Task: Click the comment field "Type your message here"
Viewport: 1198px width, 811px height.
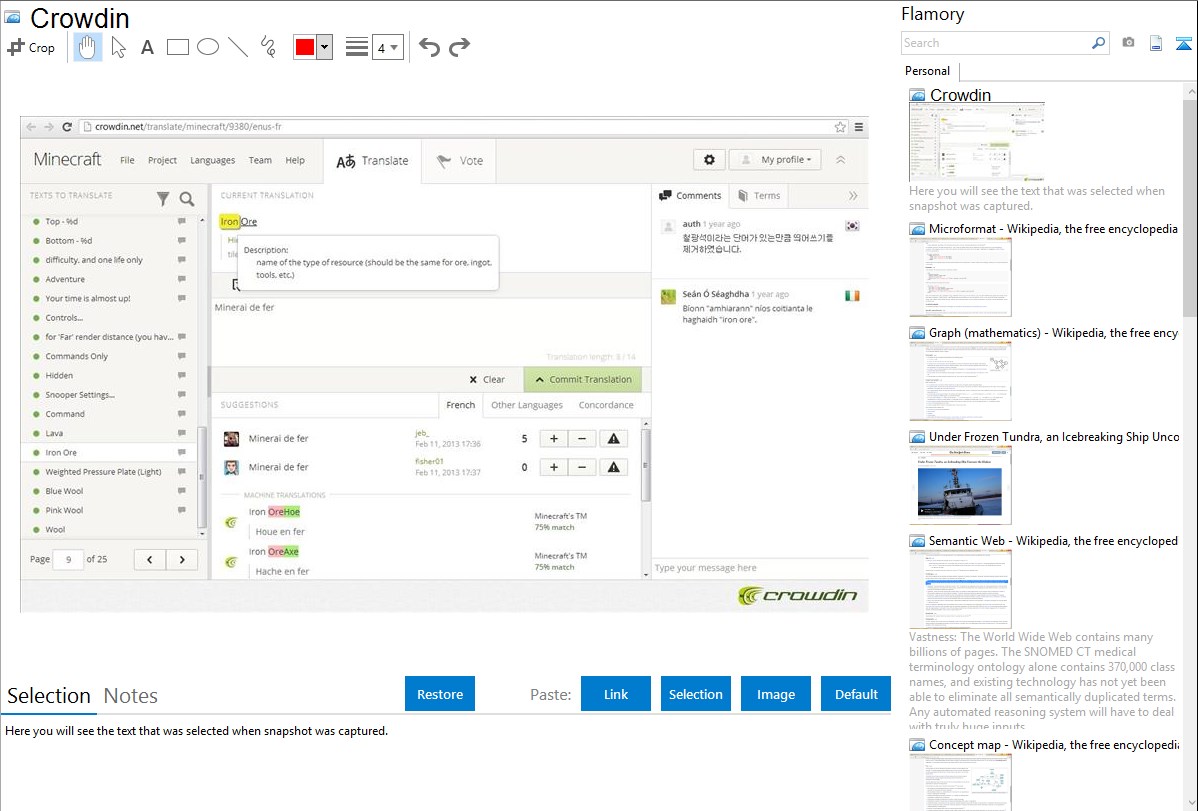Action: (x=760, y=568)
